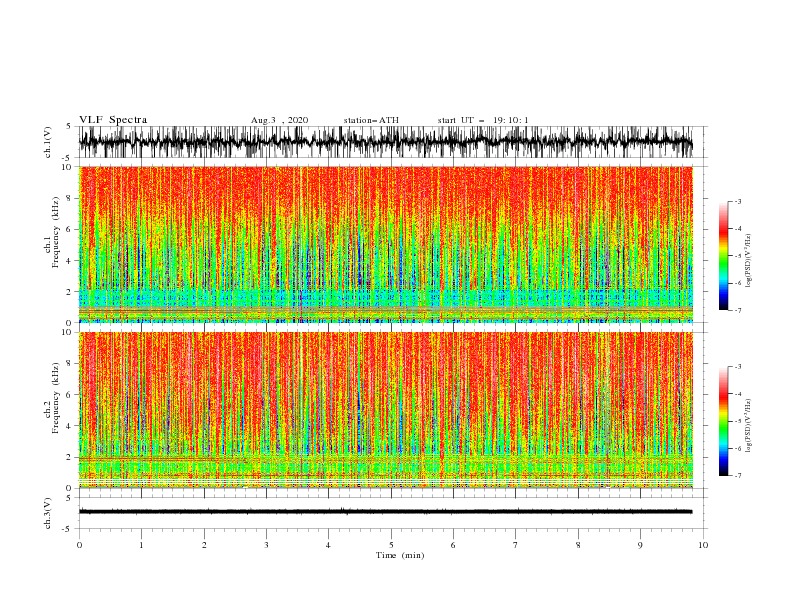Click the 'VLF Spectra' title text
The image size is (792, 612).
[x=113, y=120]
